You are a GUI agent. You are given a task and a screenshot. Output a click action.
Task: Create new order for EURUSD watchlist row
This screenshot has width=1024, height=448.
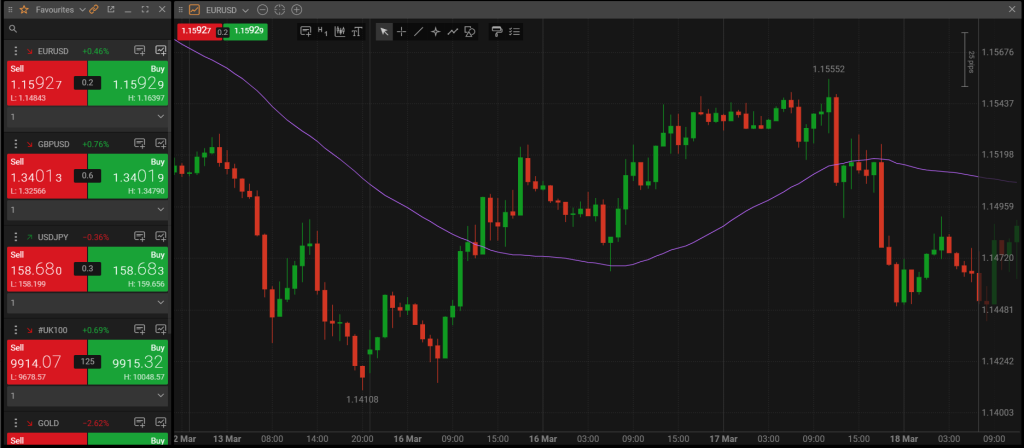[x=139, y=51]
